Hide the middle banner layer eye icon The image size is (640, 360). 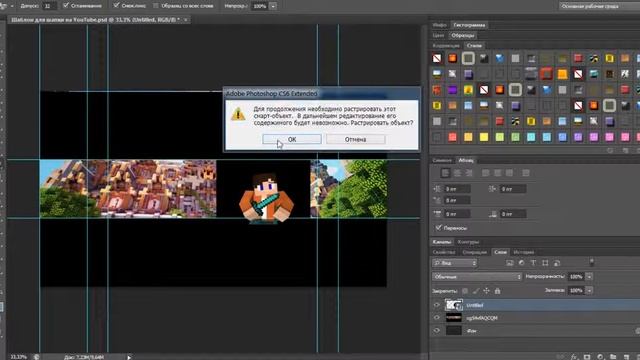click(x=436, y=318)
